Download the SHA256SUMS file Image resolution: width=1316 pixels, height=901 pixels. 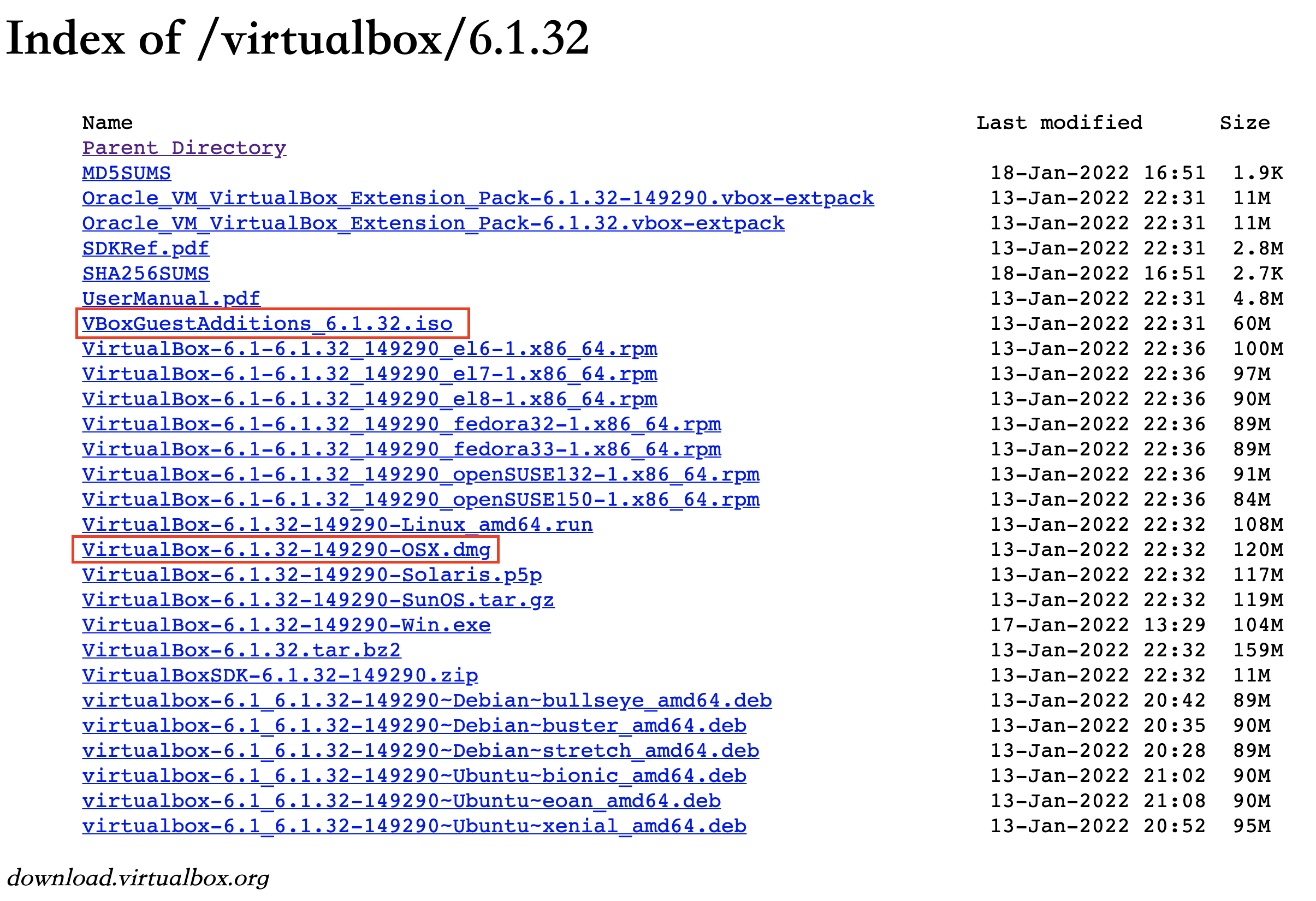click(x=145, y=273)
